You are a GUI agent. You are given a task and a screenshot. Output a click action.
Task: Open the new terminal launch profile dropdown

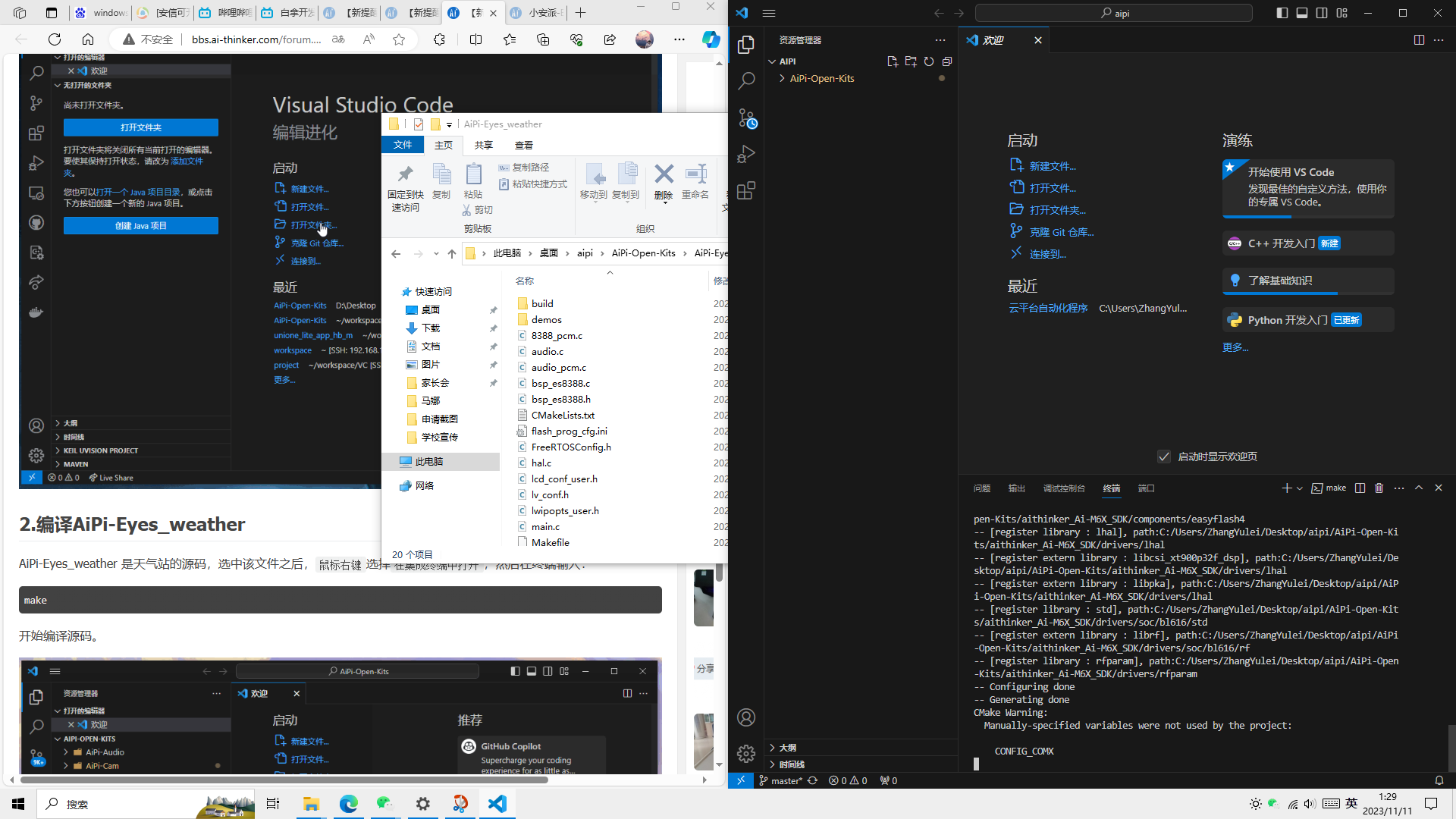point(1300,488)
